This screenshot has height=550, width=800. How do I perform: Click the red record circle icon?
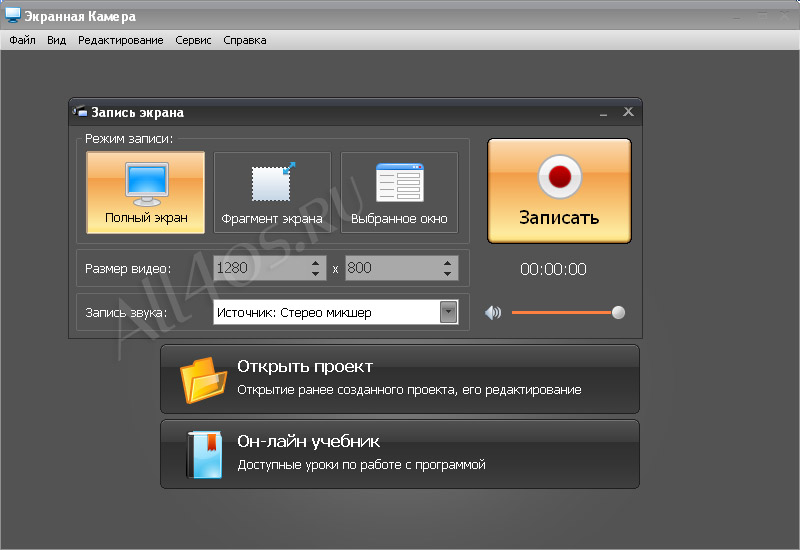click(x=560, y=177)
